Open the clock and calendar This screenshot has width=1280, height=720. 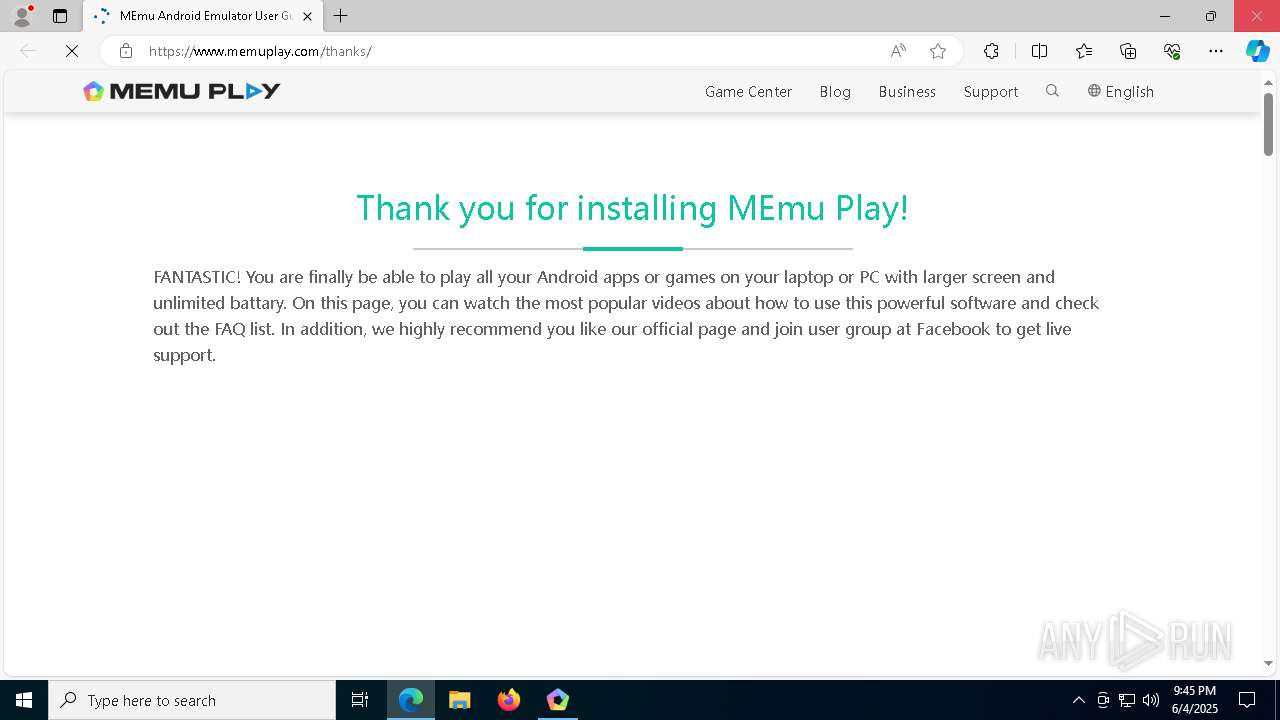pos(1195,700)
